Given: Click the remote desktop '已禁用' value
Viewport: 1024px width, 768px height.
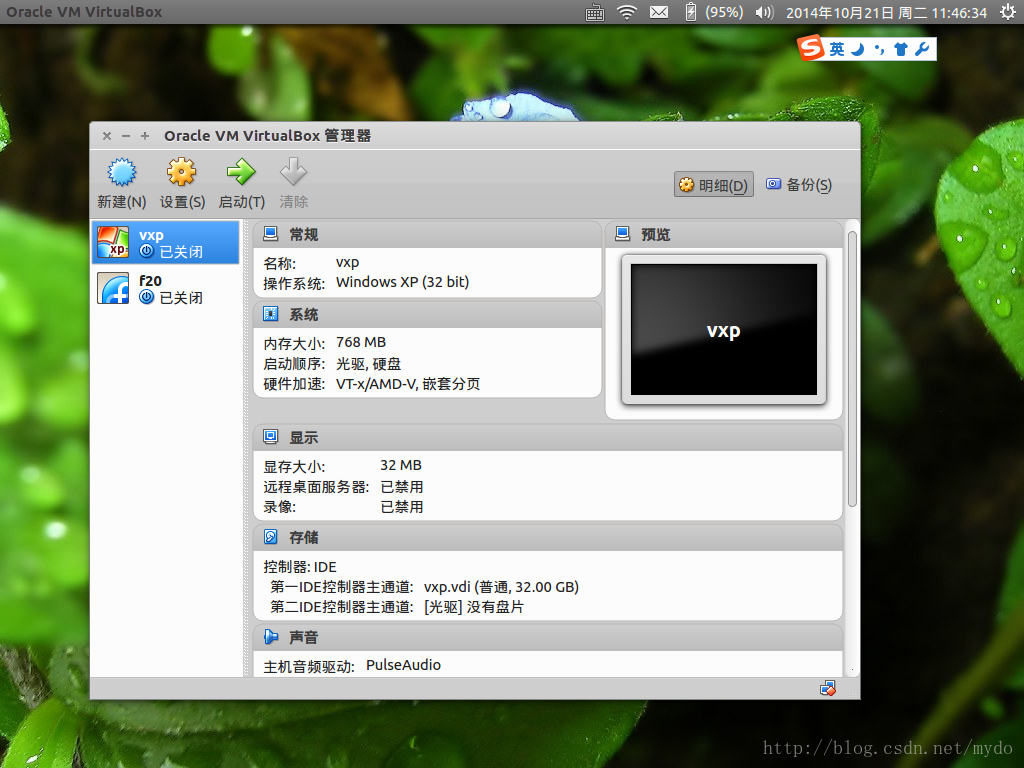Looking at the screenshot, I should (402, 487).
